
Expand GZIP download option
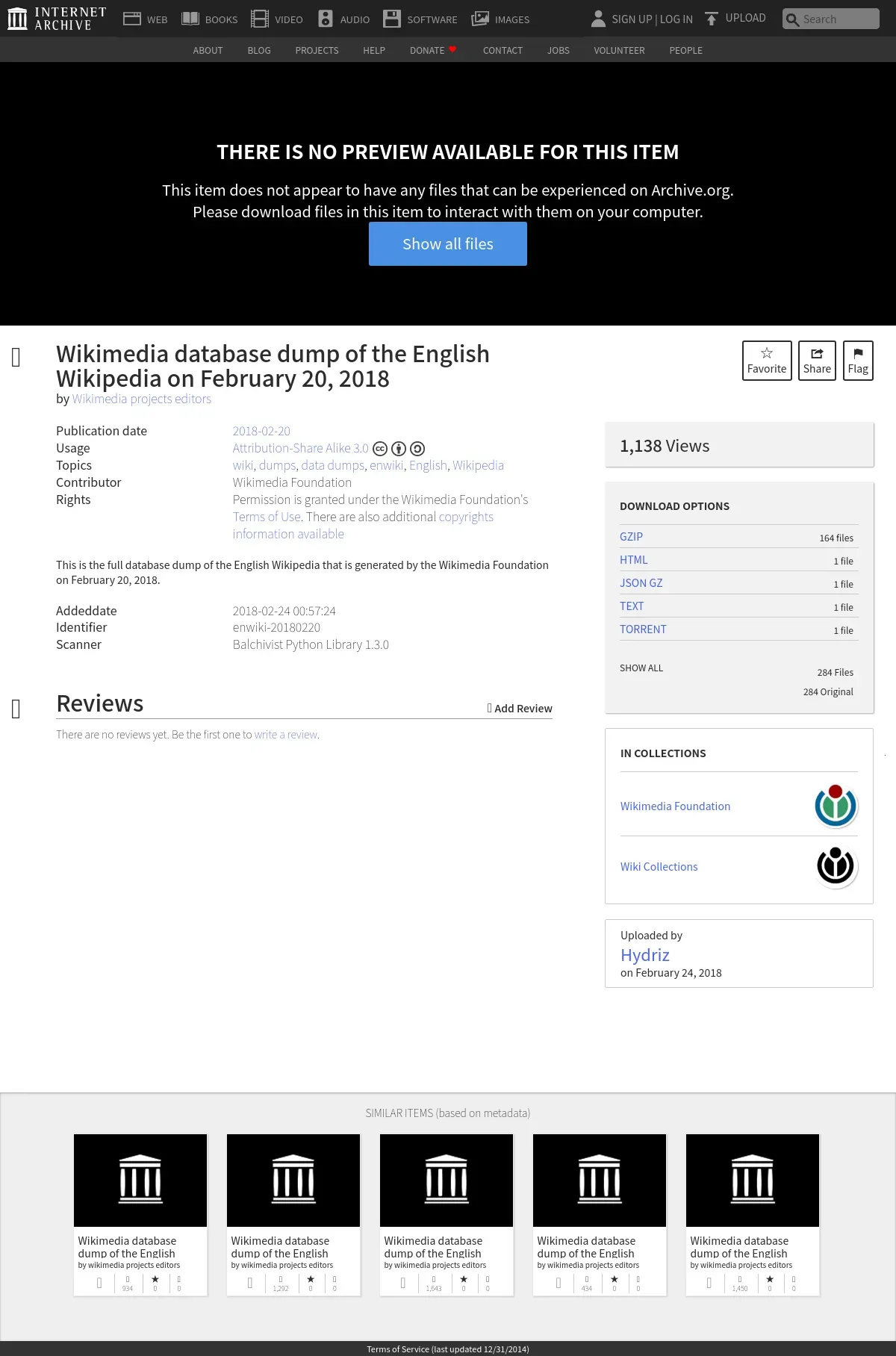tap(738, 537)
